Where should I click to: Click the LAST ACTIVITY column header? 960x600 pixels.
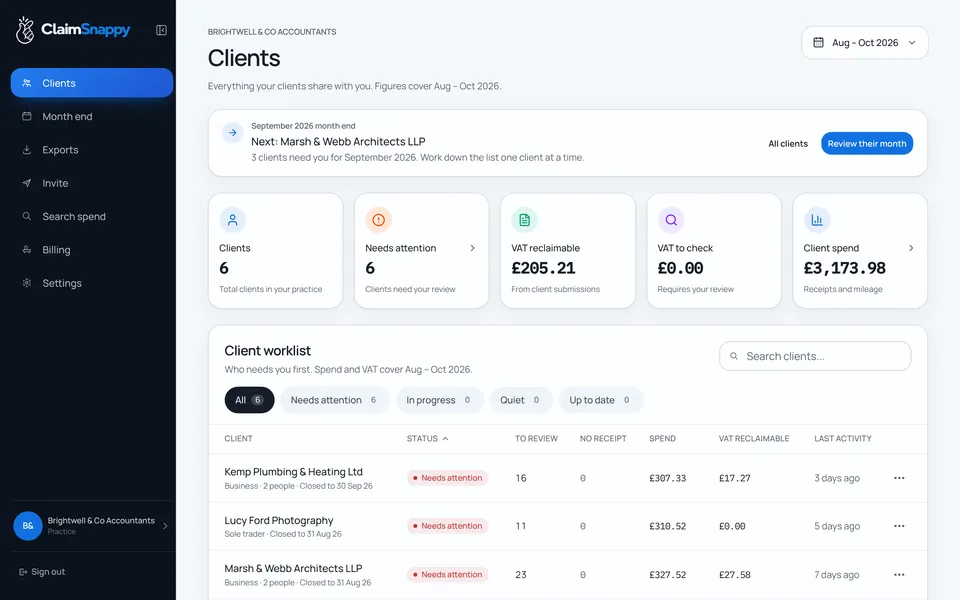tap(842, 438)
